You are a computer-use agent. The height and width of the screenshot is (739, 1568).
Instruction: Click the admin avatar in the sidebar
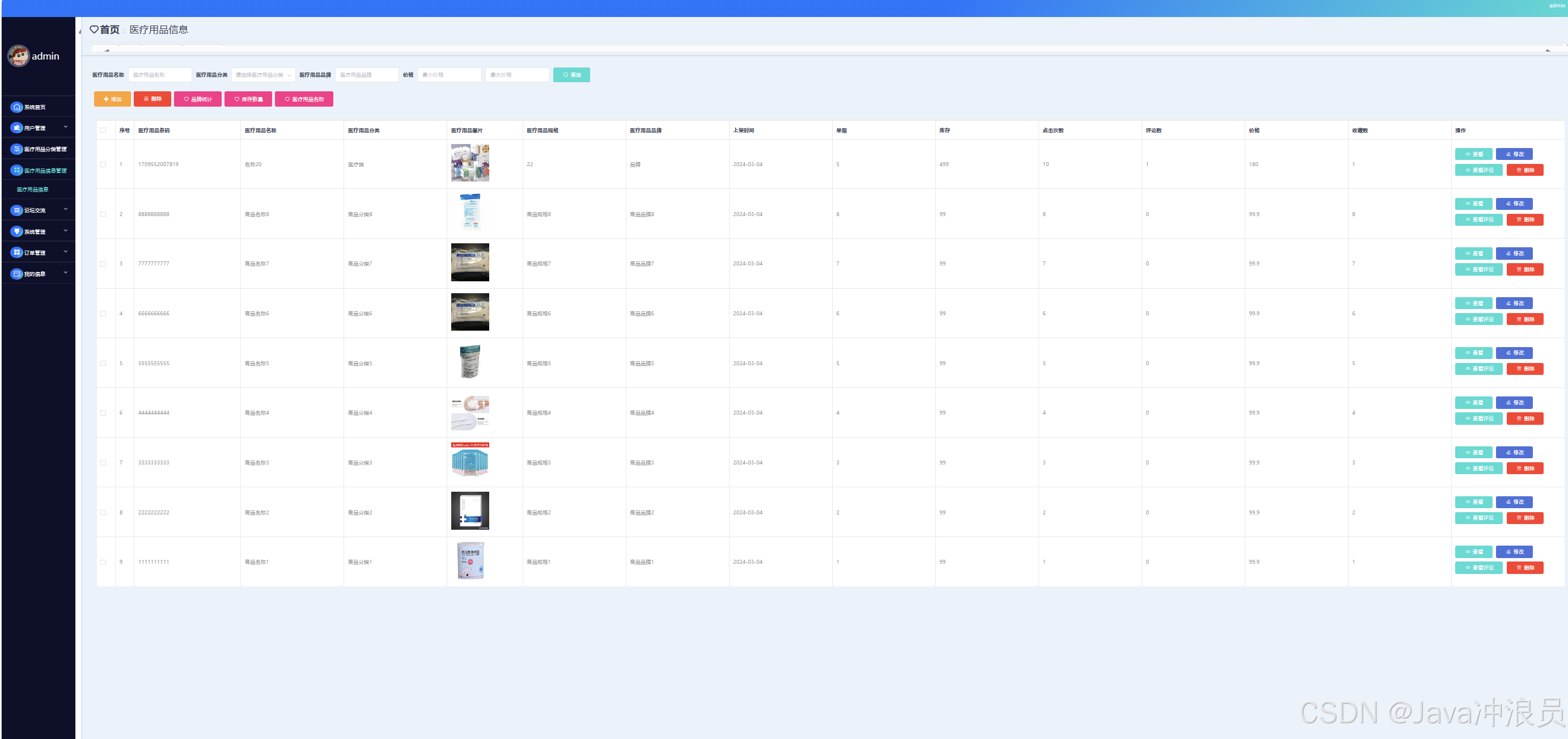tap(18, 56)
